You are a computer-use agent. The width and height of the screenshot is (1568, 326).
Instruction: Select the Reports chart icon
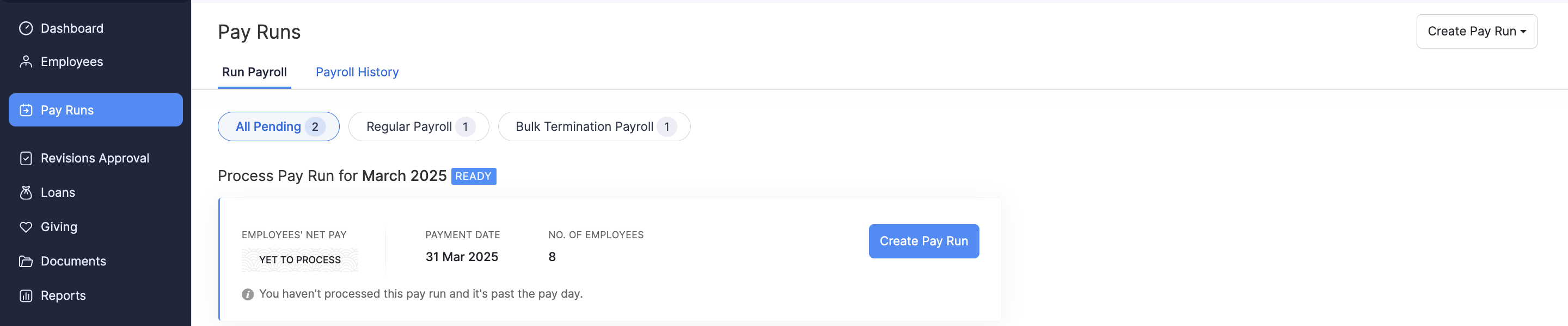point(25,295)
